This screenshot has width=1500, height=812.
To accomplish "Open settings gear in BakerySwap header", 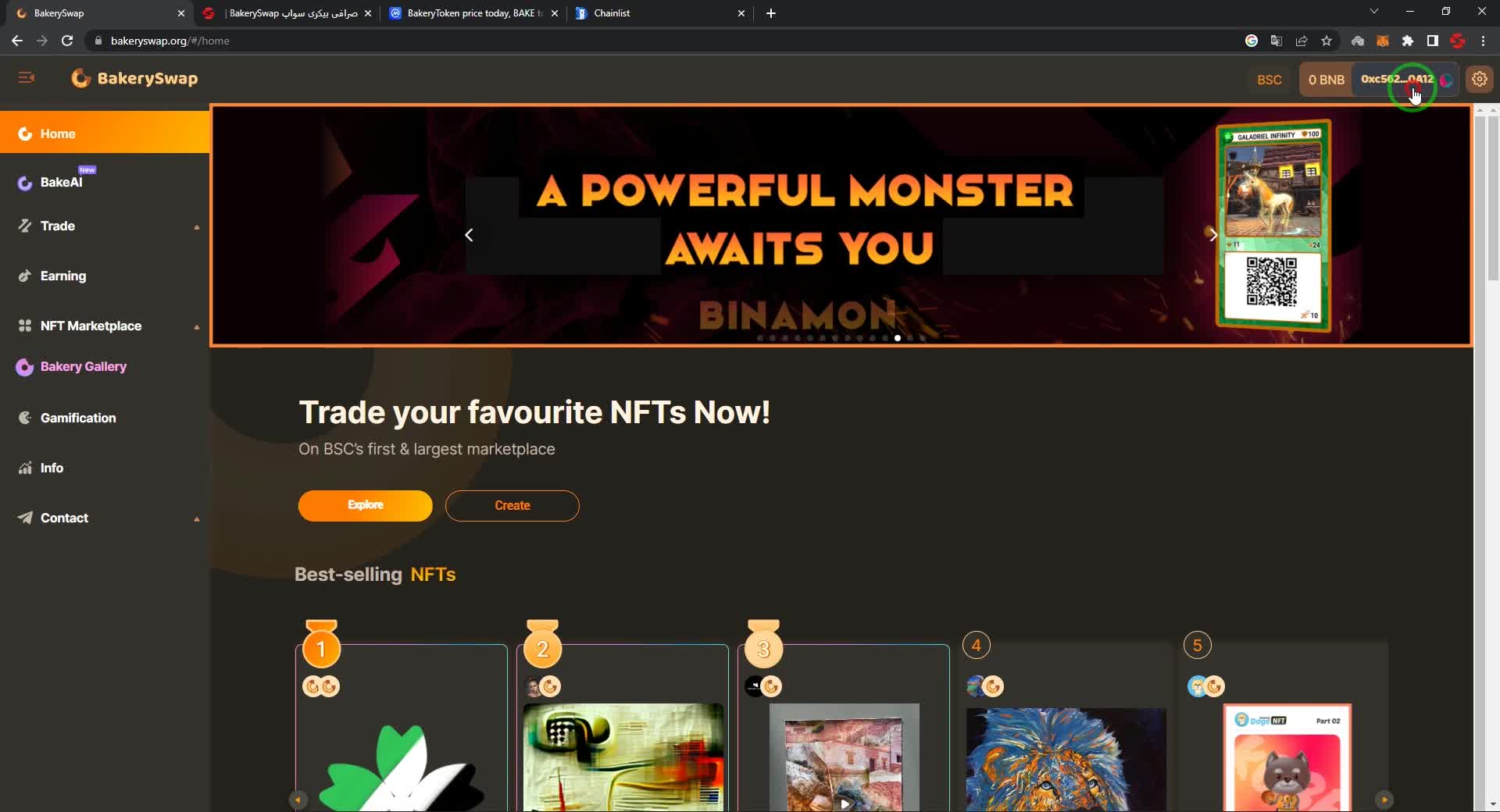I will pos(1479,79).
